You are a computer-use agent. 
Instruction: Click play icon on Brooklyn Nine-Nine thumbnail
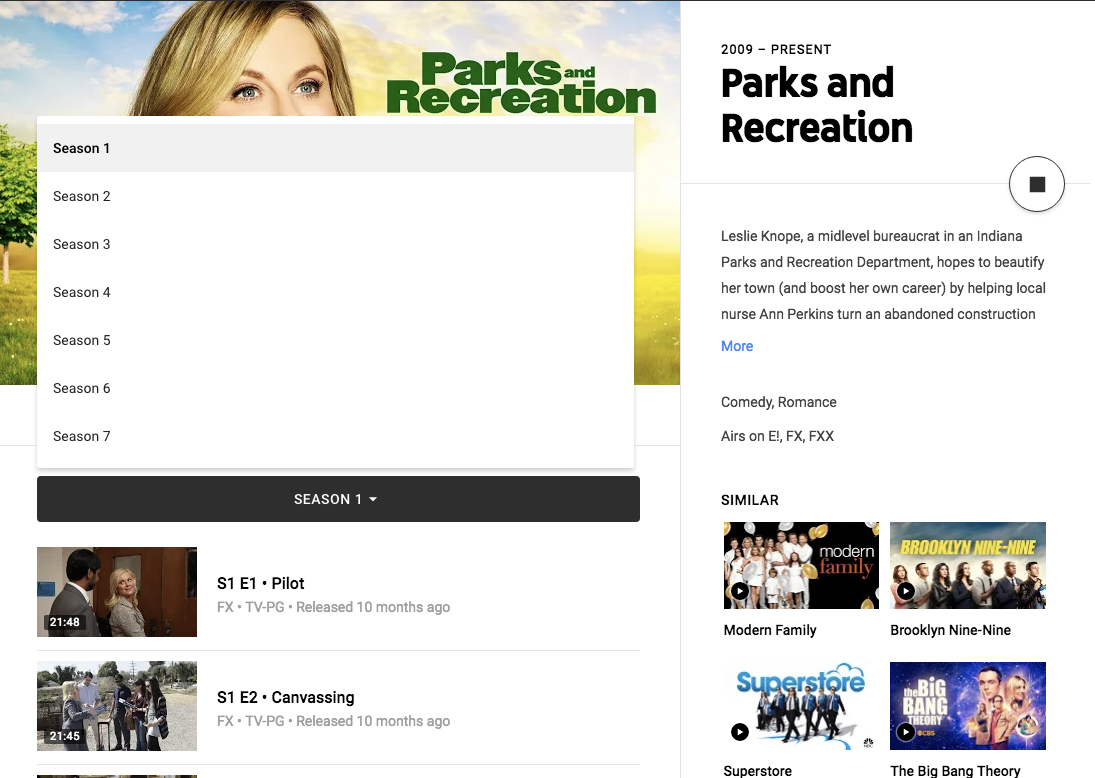click(906, 591)
